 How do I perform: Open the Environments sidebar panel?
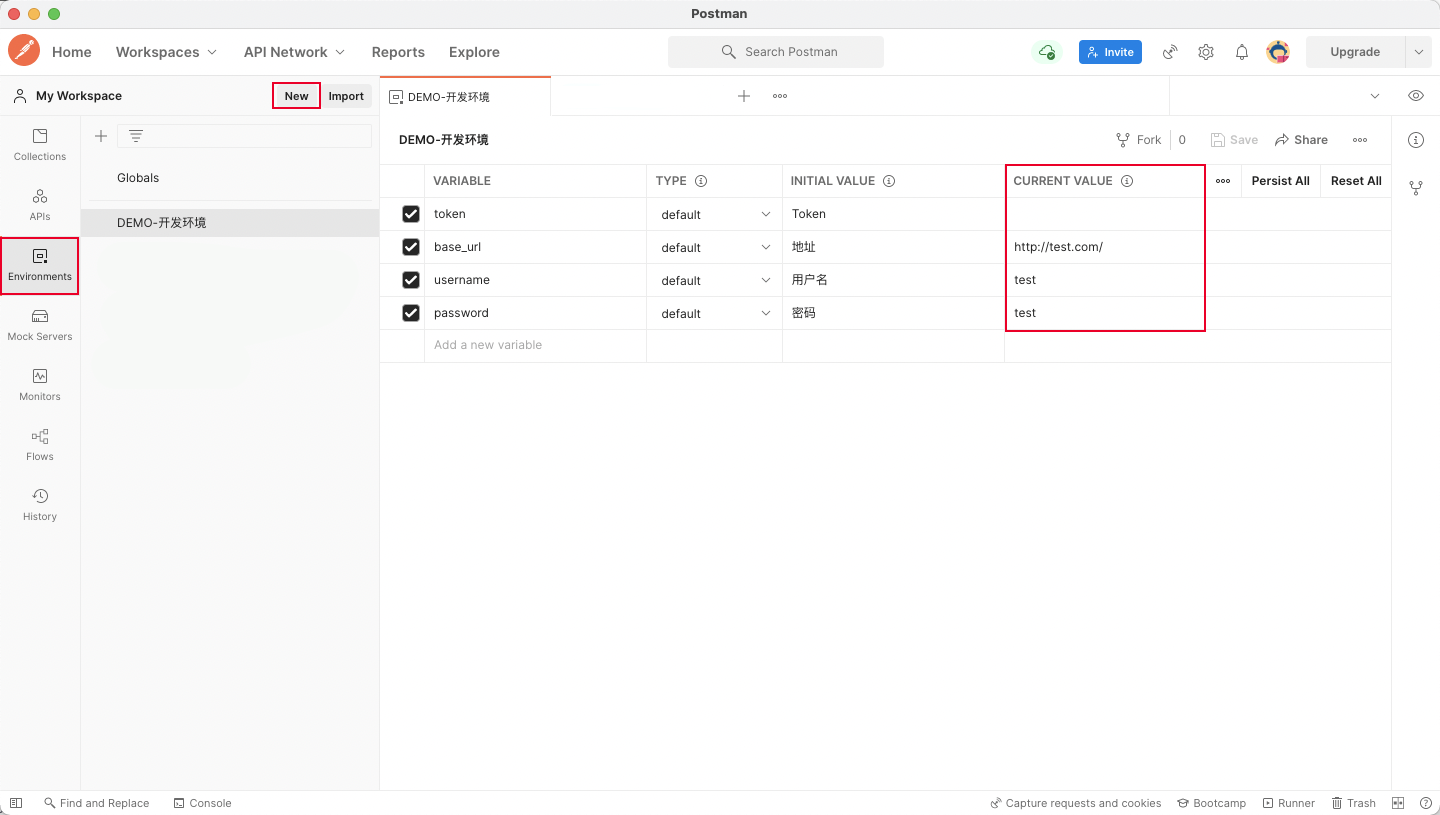[40, 265]
